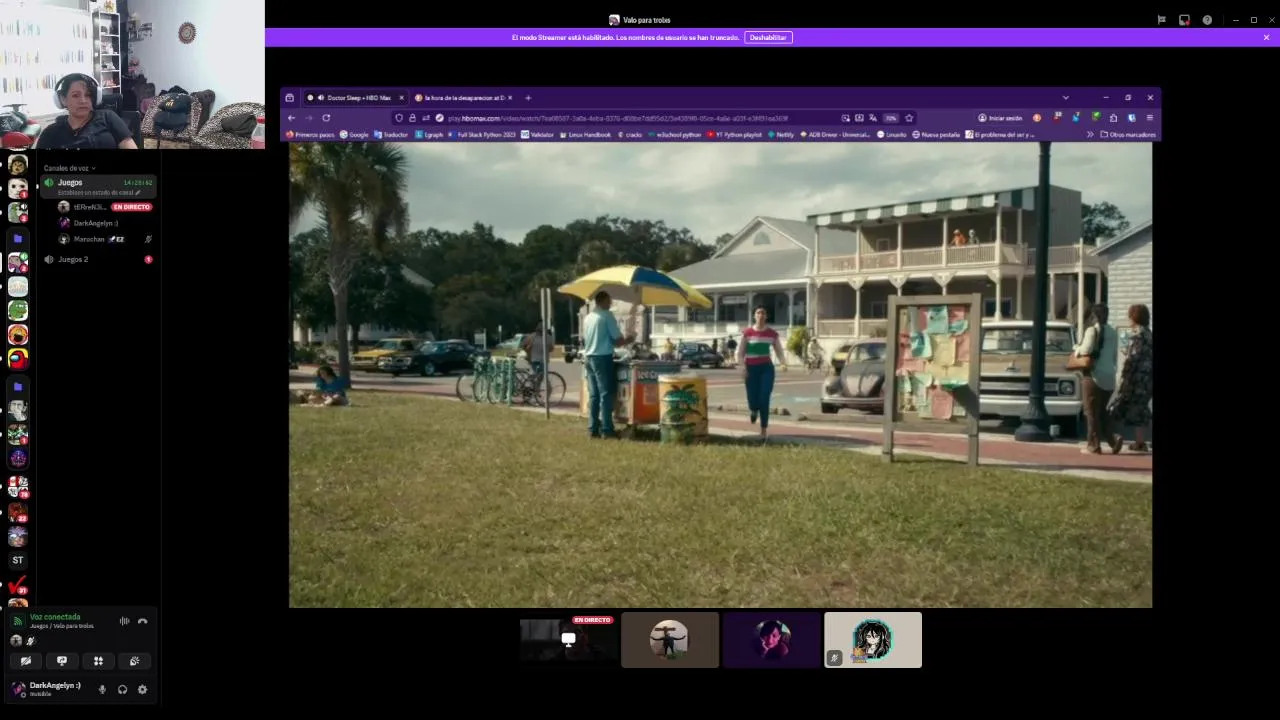Click 'Establece un estado de canal' text
Viewport: 1280px width, 720px height.
coord(95,192)
